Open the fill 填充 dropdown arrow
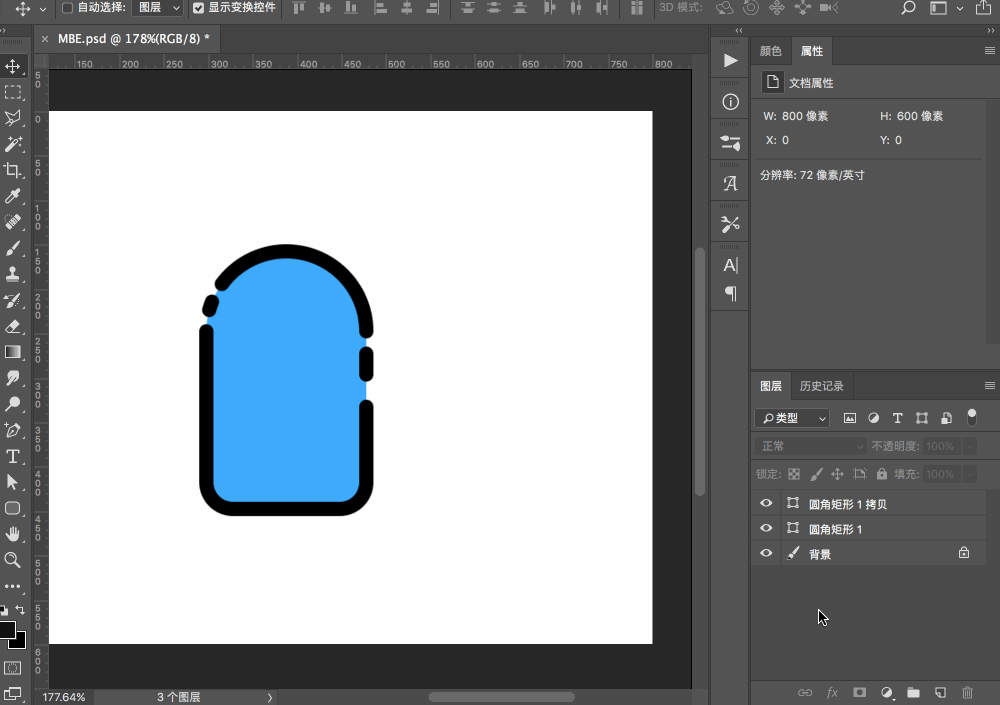This screenshot has height=705, width=1000. click(969, 474)
